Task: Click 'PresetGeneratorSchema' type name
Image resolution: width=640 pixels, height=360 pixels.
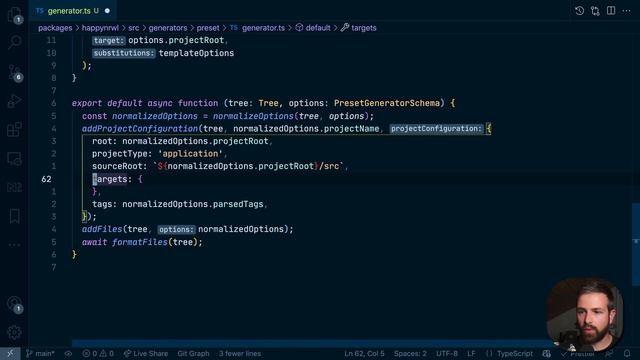Action: 387,103
